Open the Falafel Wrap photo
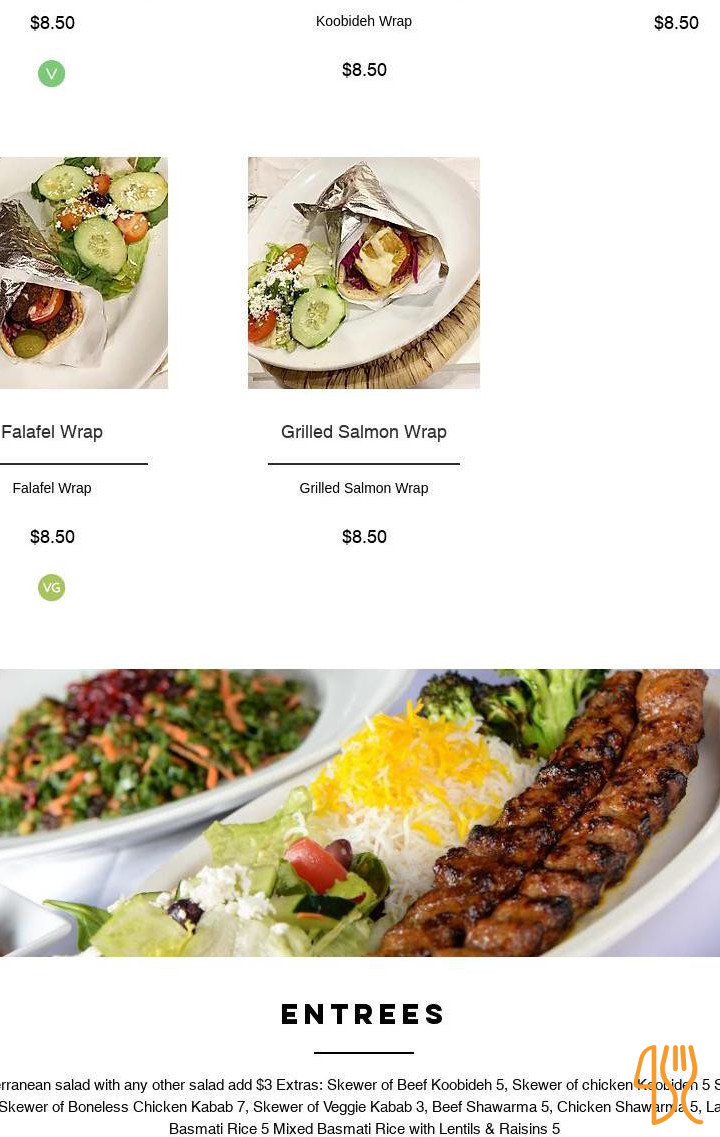720x1137 pixels. click(x=83, y=273)
